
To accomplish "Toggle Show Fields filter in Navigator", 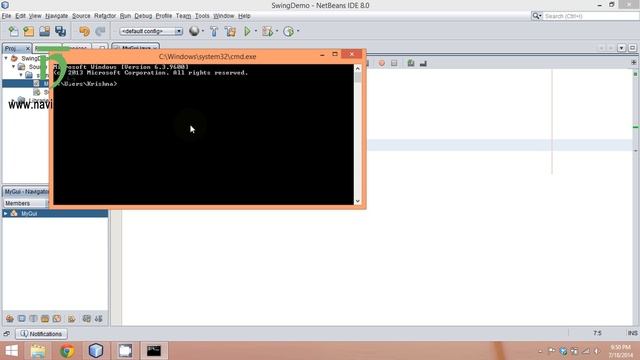I will [x=22, y=319].
